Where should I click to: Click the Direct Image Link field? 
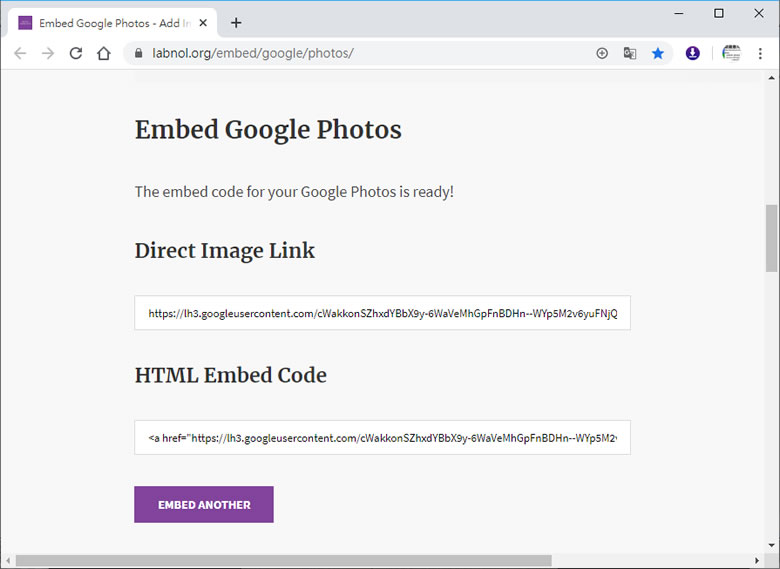[382, 313]
